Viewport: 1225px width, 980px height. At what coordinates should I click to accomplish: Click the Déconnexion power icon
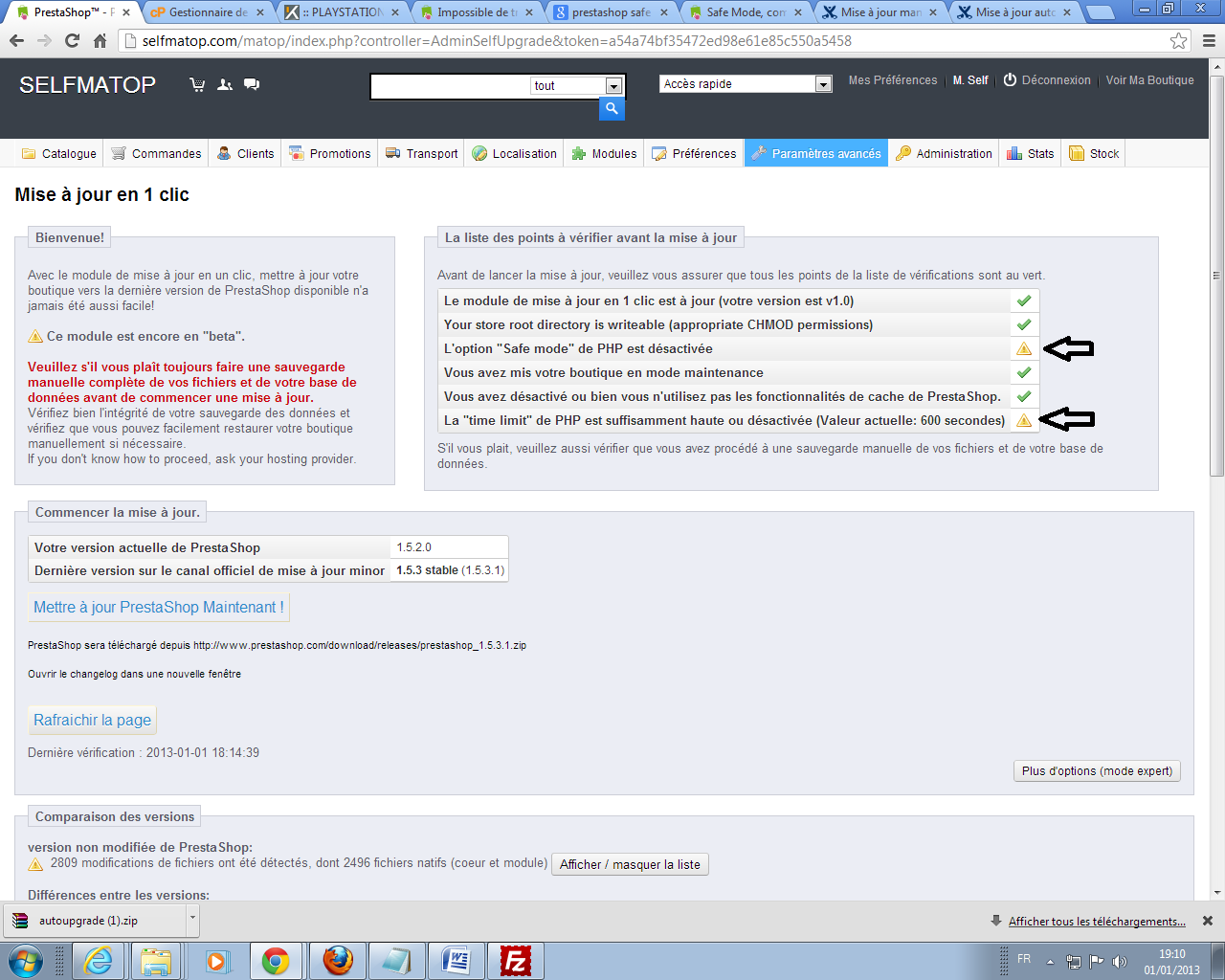[x=1010, y=80]
